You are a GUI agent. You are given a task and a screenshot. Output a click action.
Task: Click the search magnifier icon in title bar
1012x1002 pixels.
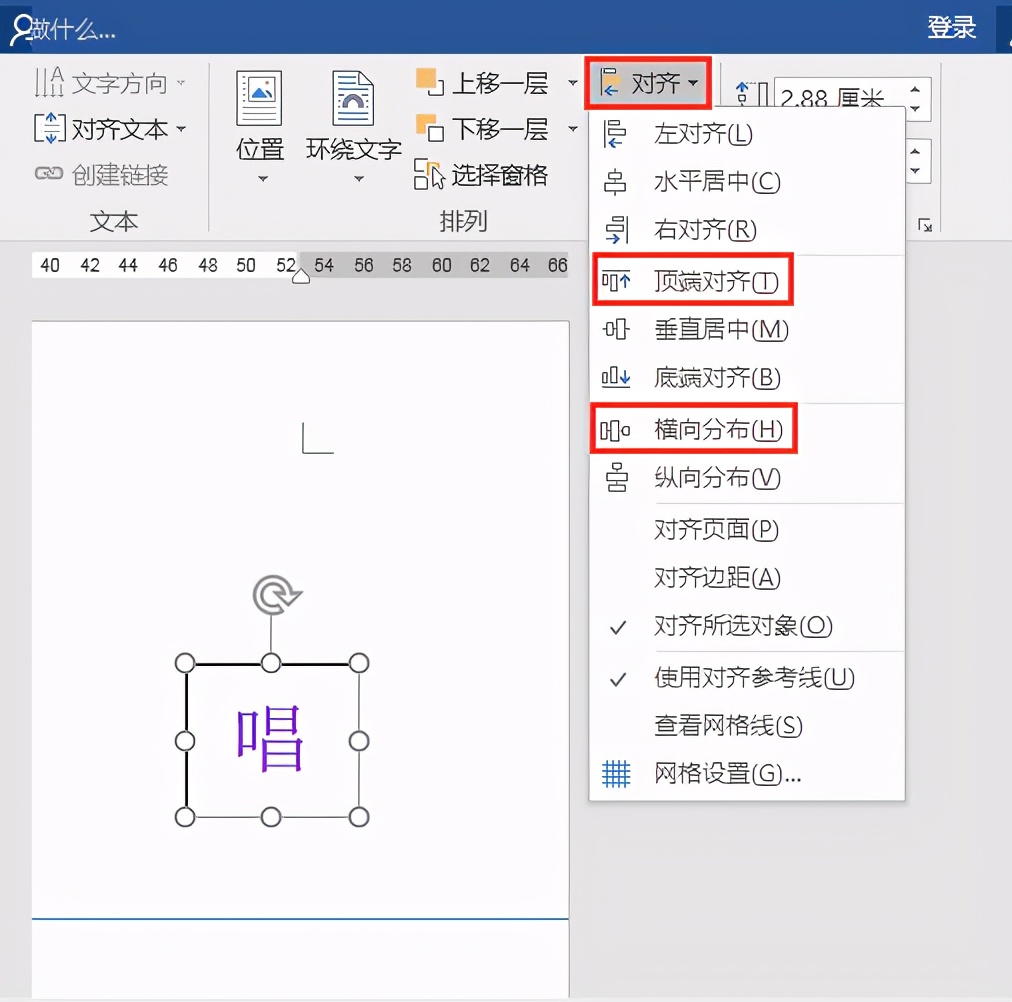(22, 28)
